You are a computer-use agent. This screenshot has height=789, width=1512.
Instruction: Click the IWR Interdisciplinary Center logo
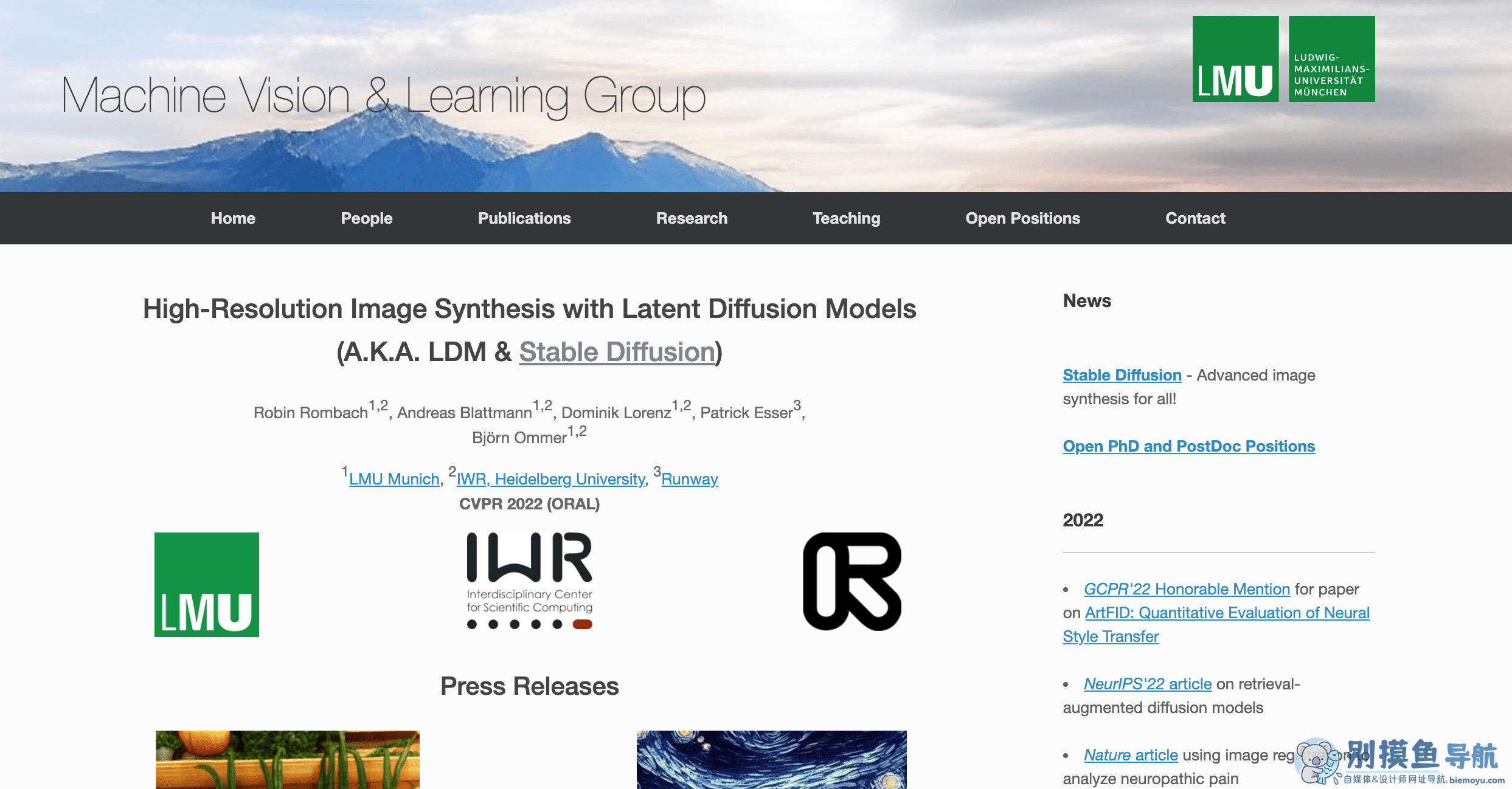pos(530,581)
